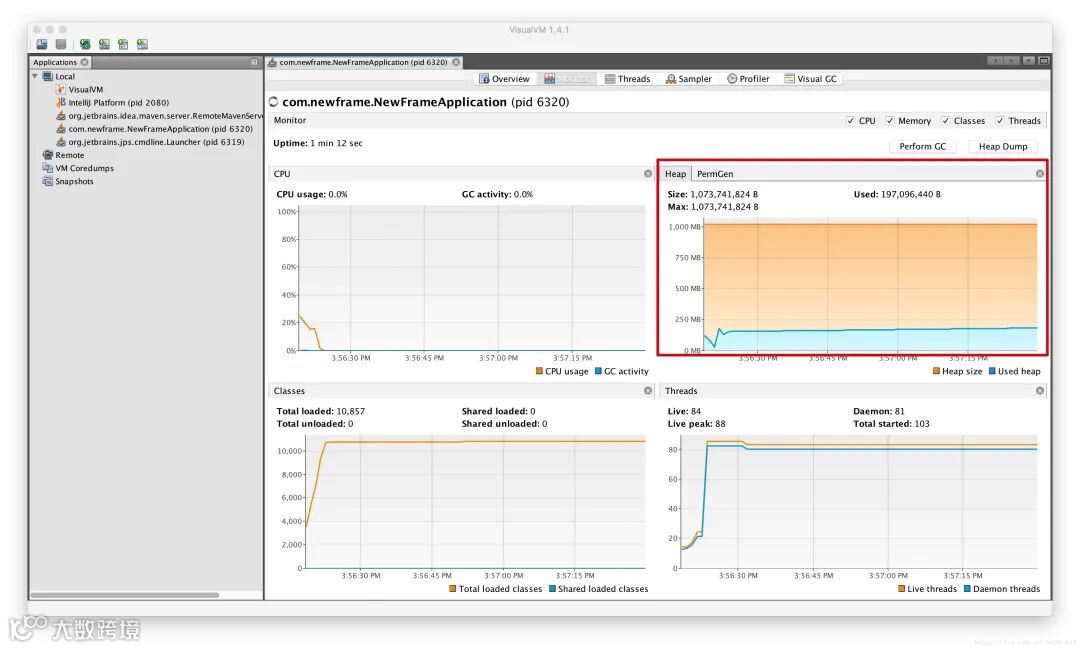Screen dimensions: 1080x649
Task: Click the Total loaded classes legend swatch
Action: [x=453, y=589]
